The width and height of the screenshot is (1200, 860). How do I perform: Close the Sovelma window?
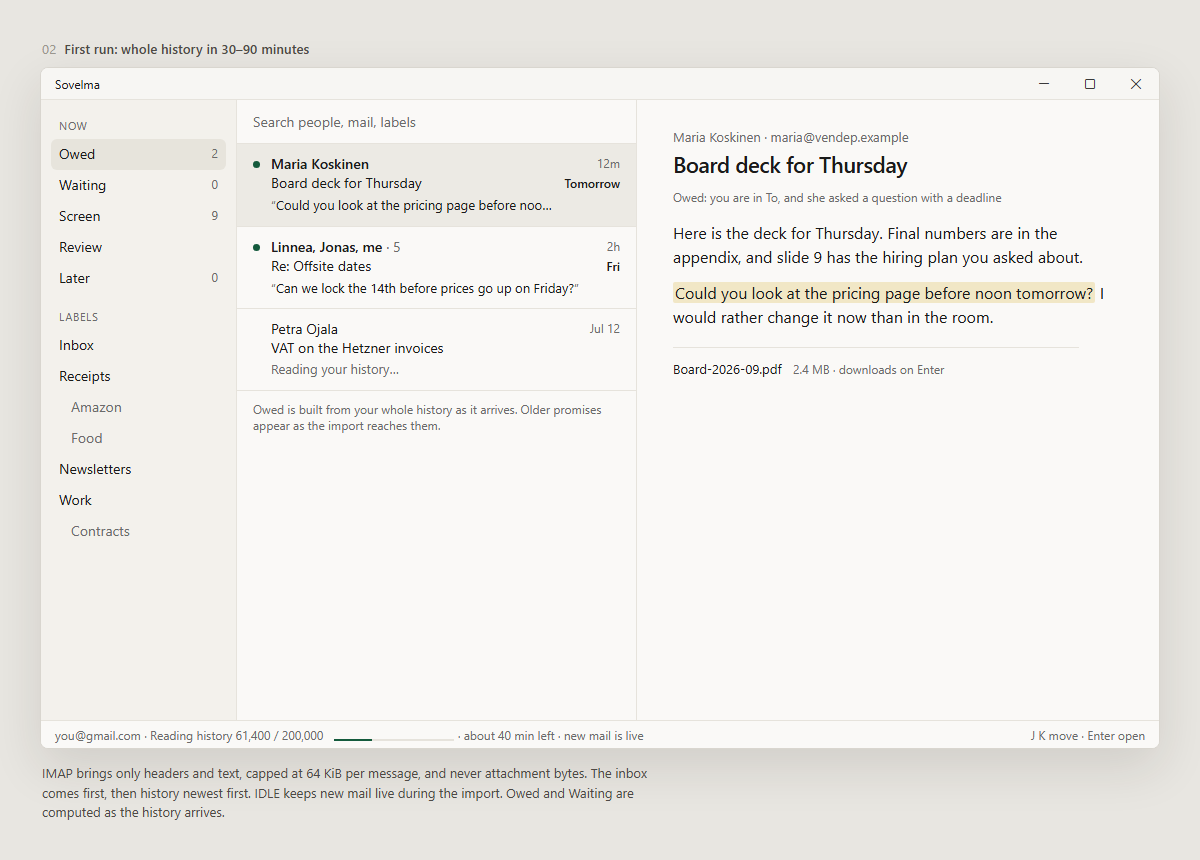coord(1136,84)
